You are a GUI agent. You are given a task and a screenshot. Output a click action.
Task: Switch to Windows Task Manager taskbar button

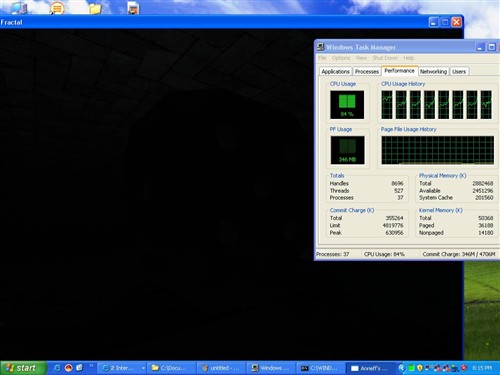271,368
